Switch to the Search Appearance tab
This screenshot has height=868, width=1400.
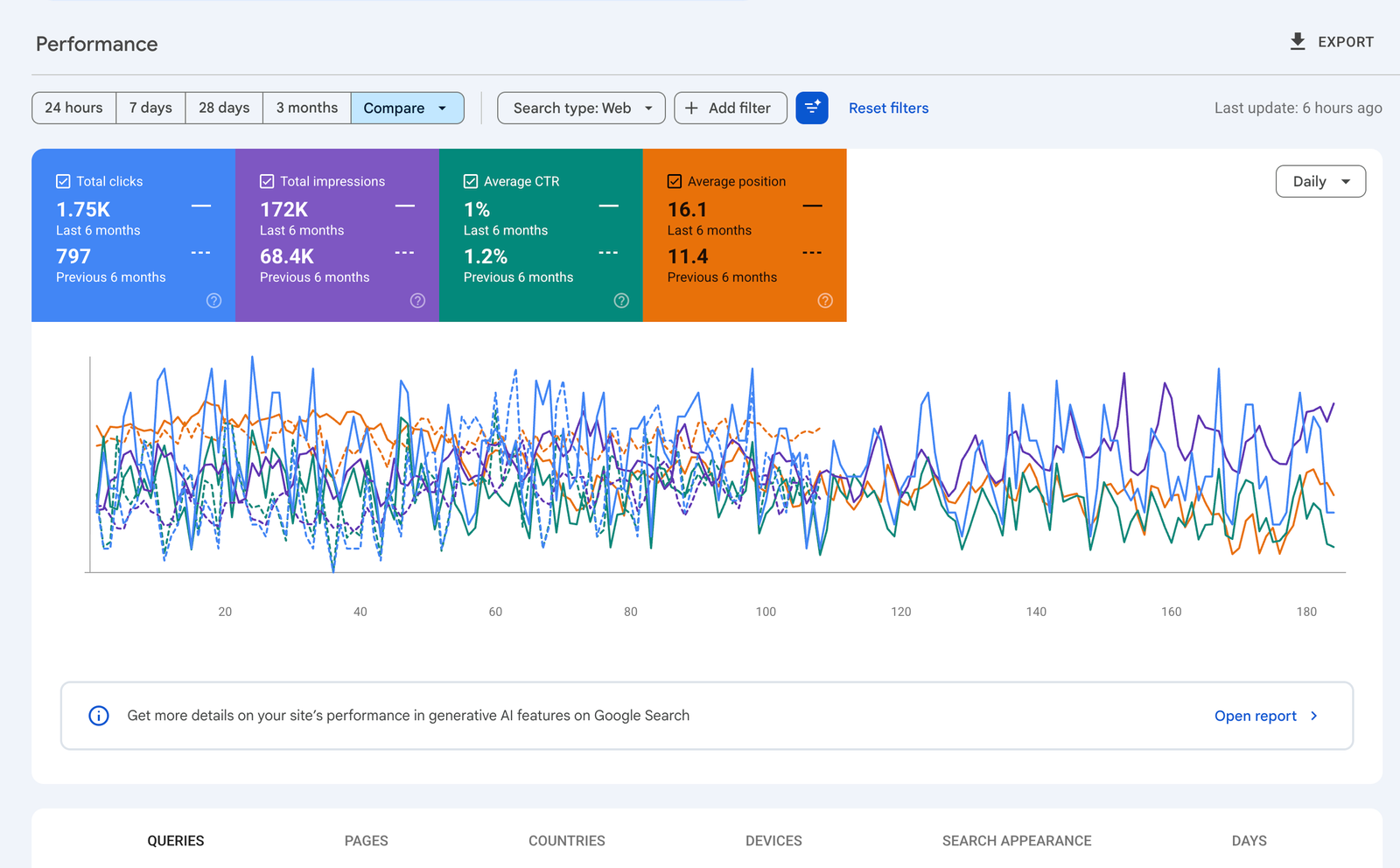1017,841
